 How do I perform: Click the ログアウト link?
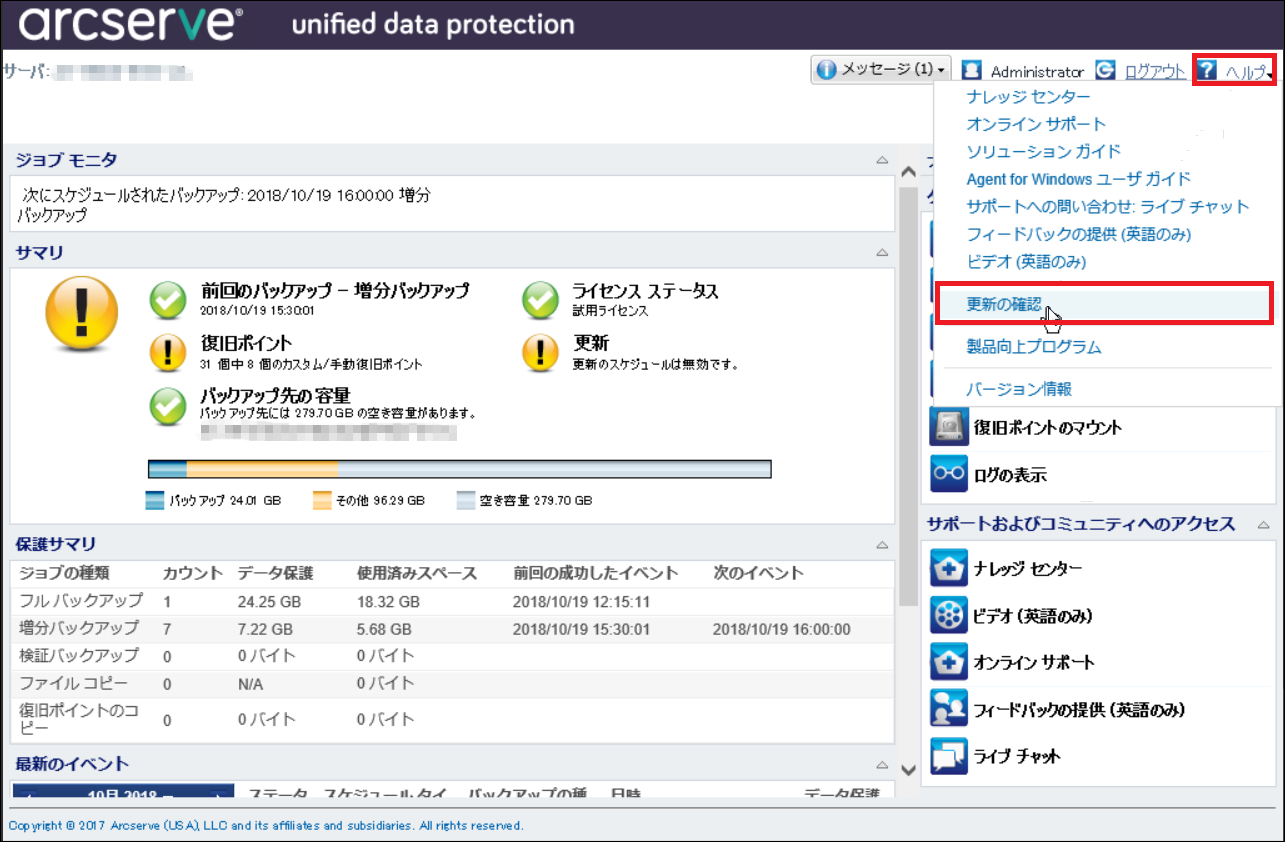click(1155, 72)
